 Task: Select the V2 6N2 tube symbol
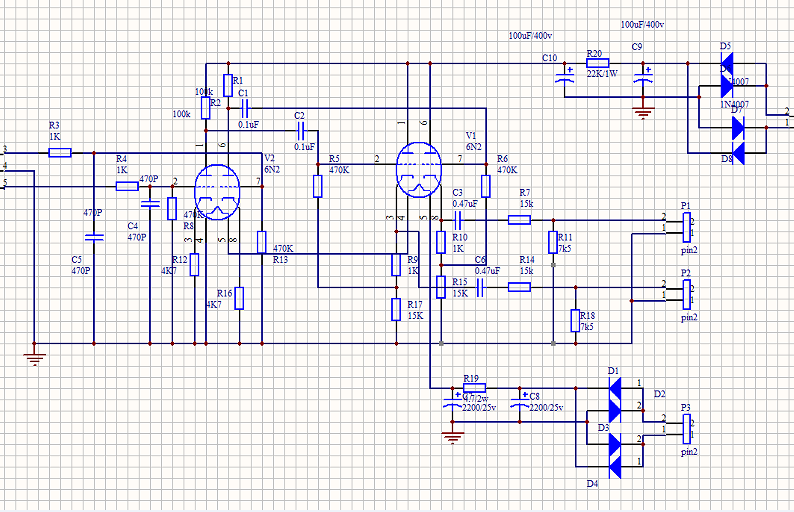click(217, 192)
